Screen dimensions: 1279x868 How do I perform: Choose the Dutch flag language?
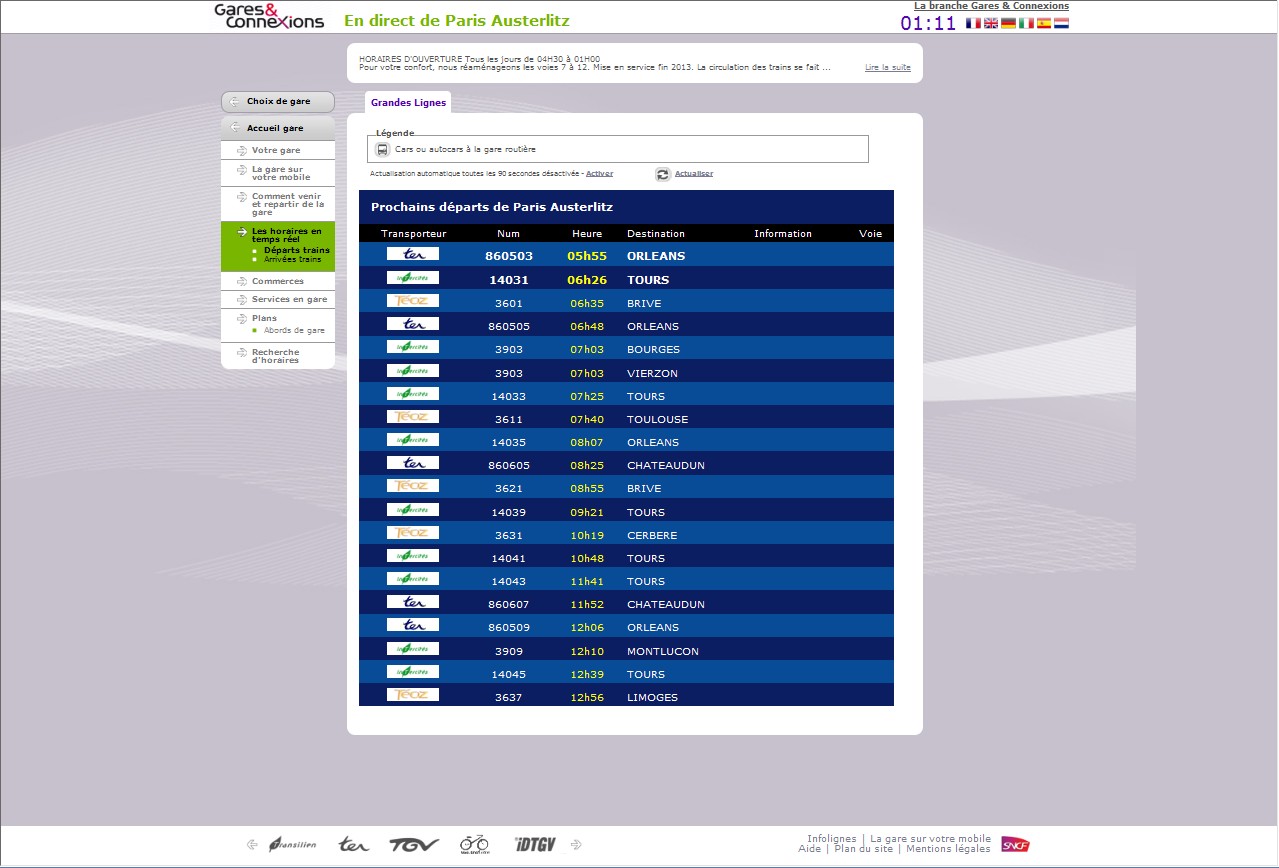point(1062,23)
